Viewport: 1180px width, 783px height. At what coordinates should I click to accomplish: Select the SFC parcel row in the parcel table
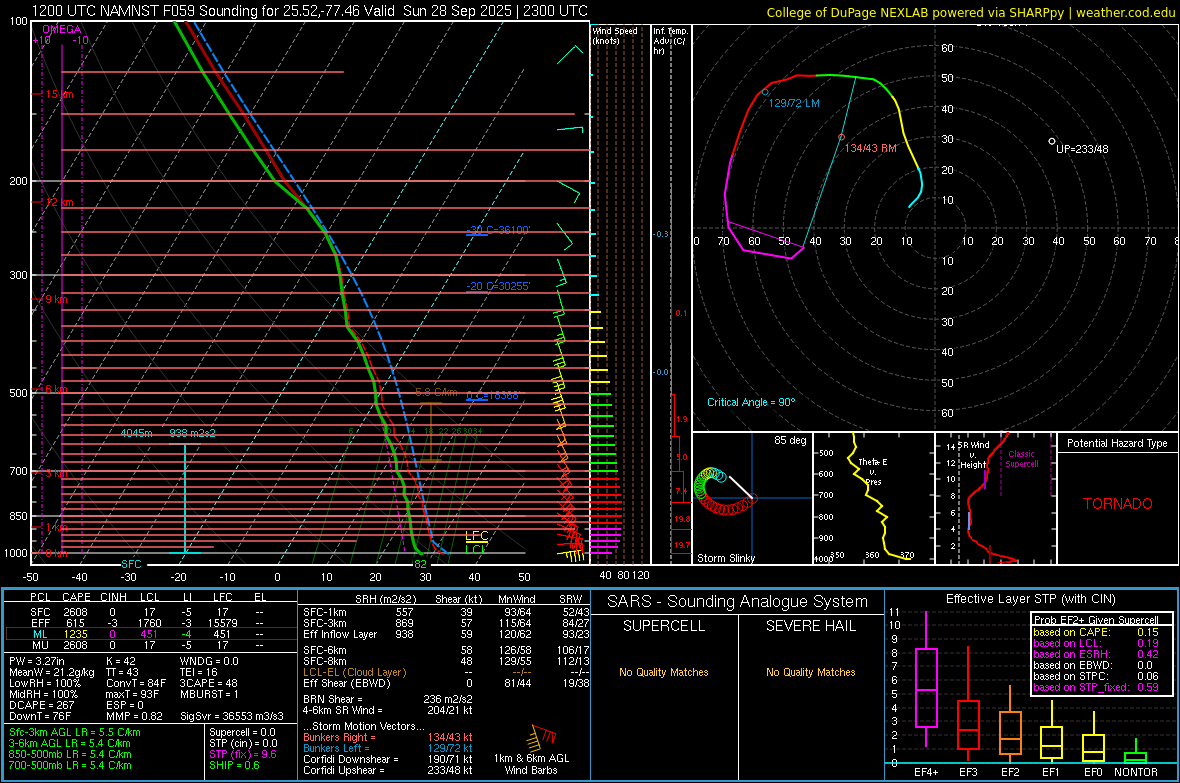(x=150, y=612)
